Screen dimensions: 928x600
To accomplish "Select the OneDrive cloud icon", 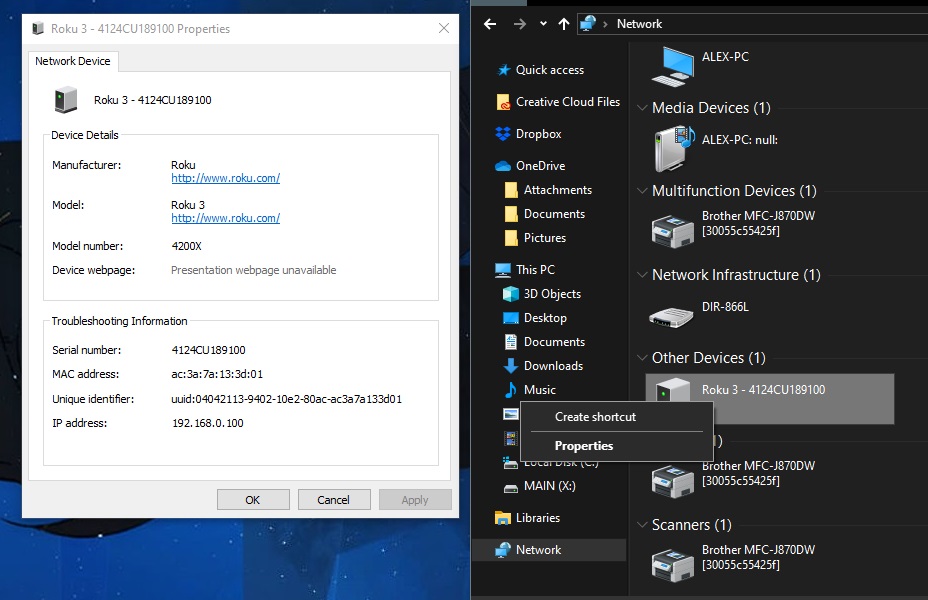I will (x=503, y=166).
